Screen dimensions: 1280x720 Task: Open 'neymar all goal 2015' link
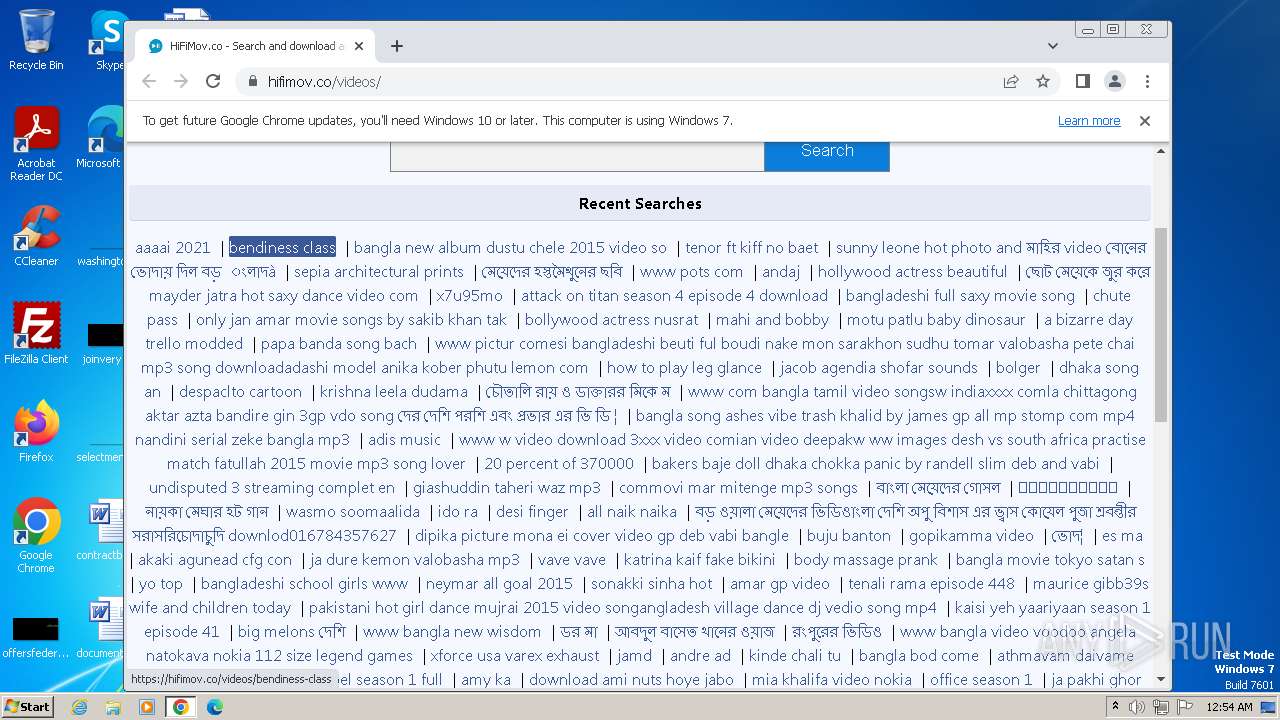499,583
